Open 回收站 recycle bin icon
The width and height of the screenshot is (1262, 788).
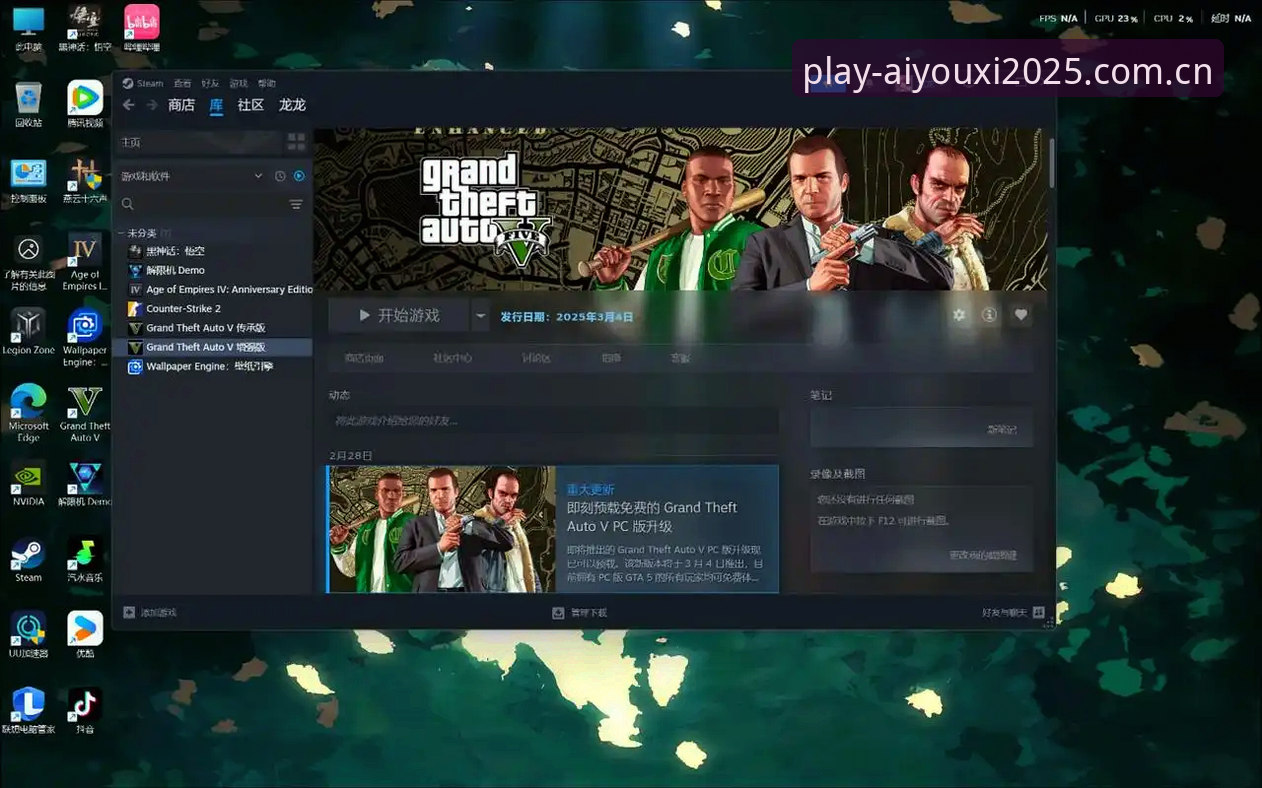28,104
